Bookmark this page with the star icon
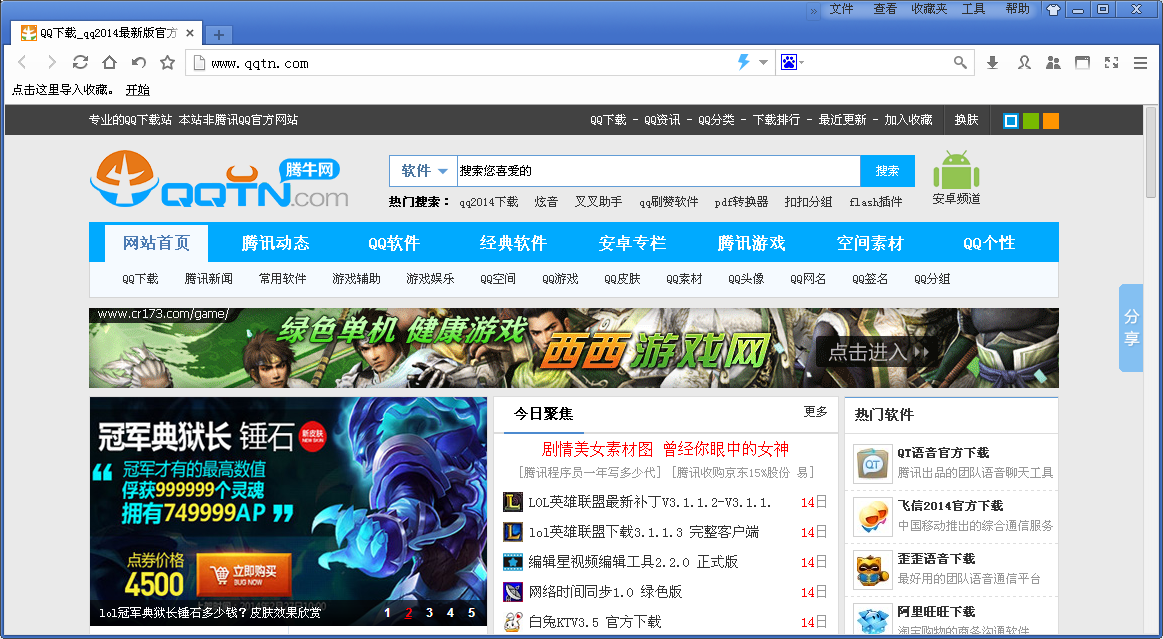1163x639 pixels. point(166,62)
